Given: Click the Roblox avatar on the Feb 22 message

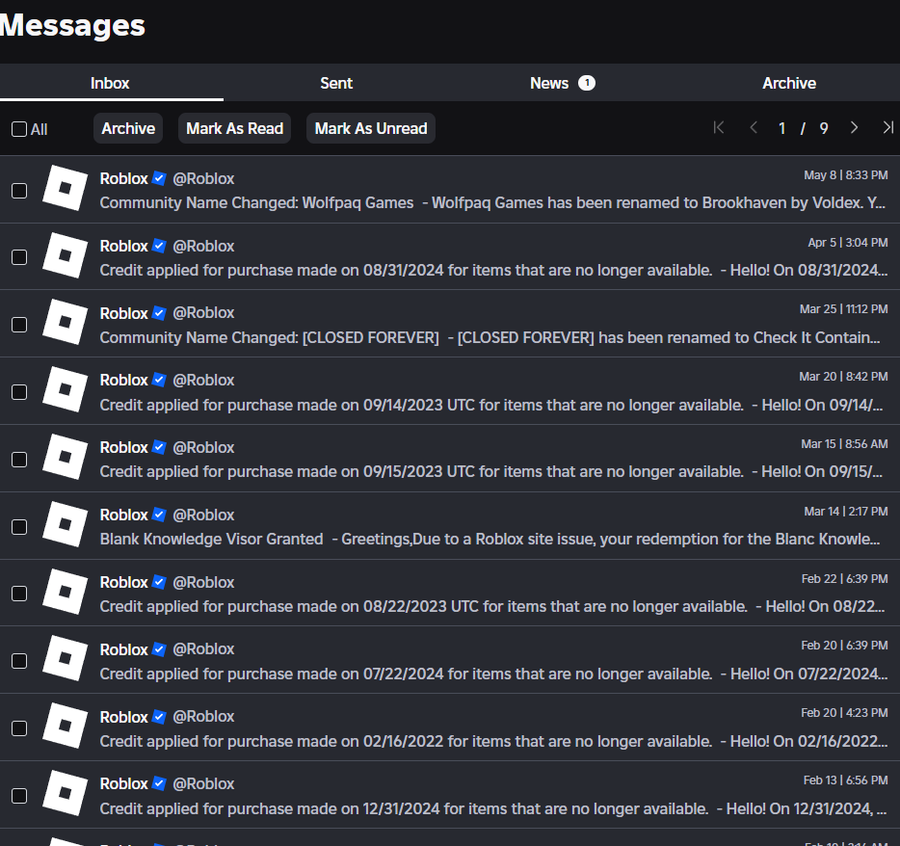Looking at the screenshot, I should [65, 592].
